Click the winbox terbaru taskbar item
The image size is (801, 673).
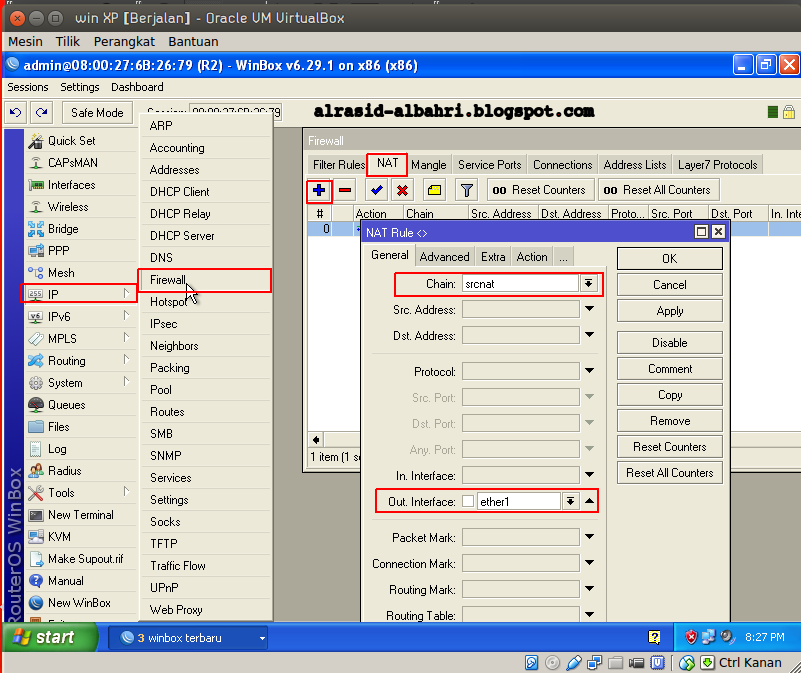tap(187, 638)
